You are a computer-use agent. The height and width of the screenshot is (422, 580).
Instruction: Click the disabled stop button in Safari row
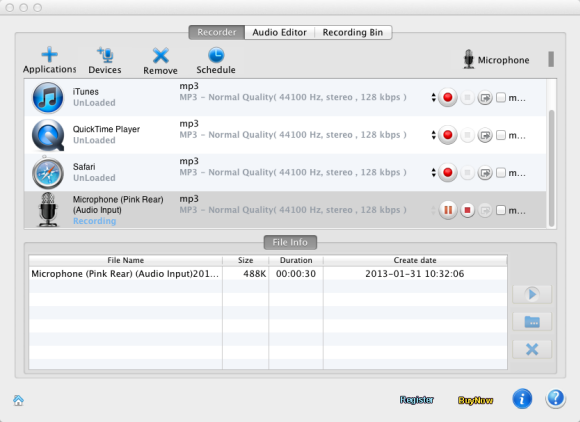(x=468, y=173)
